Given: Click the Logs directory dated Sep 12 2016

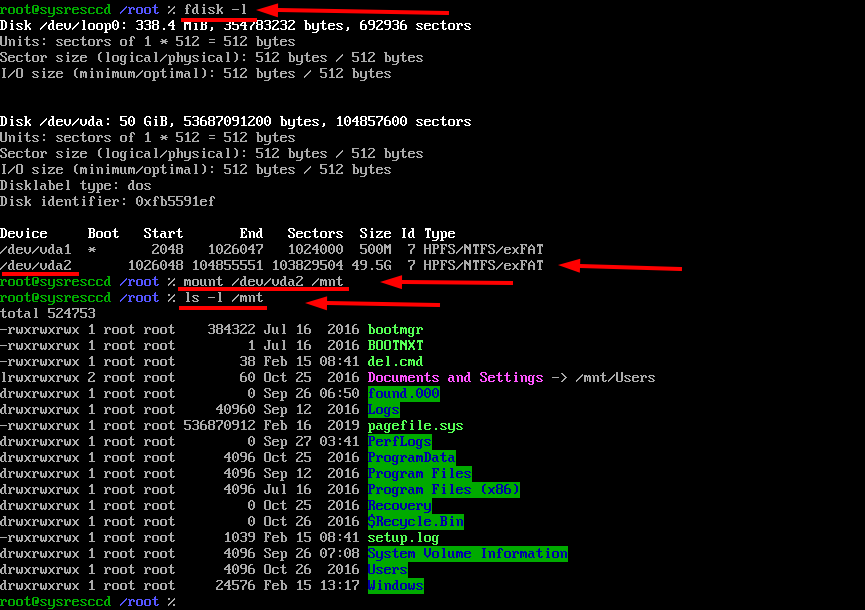Looking at the screenshot, I should [383, 409].
